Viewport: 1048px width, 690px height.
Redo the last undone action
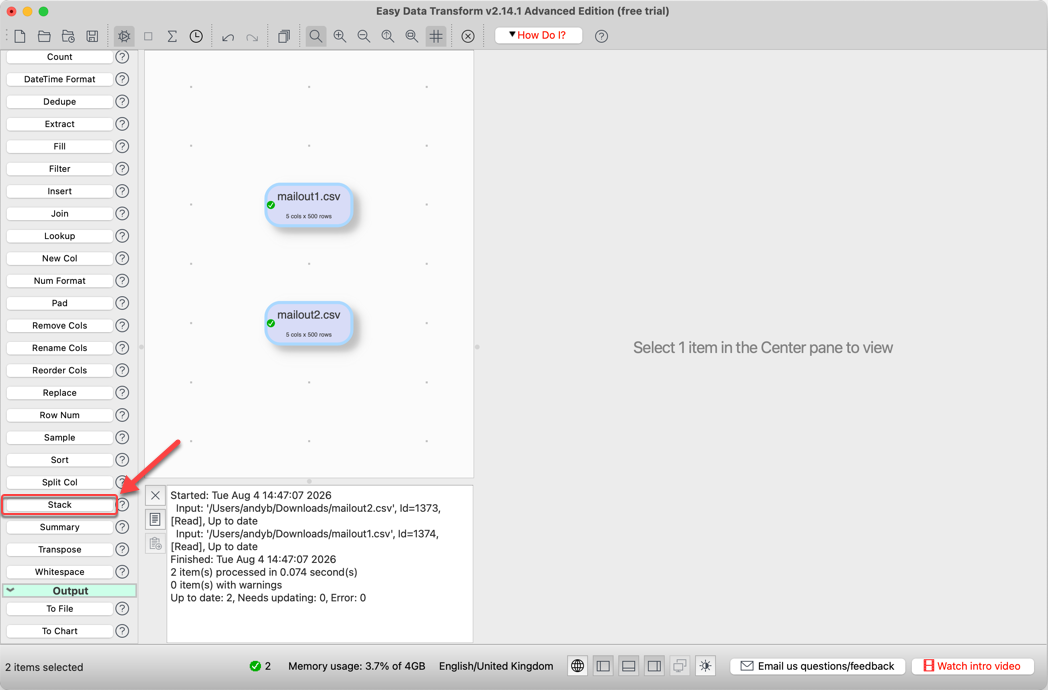tap(252, 37)
